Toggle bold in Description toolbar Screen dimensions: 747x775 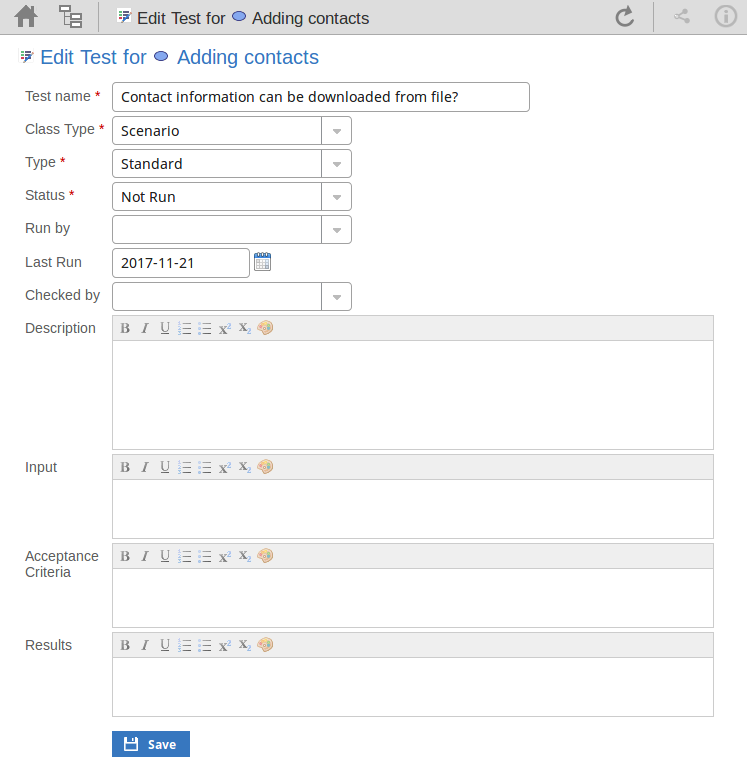click(125, 328)
